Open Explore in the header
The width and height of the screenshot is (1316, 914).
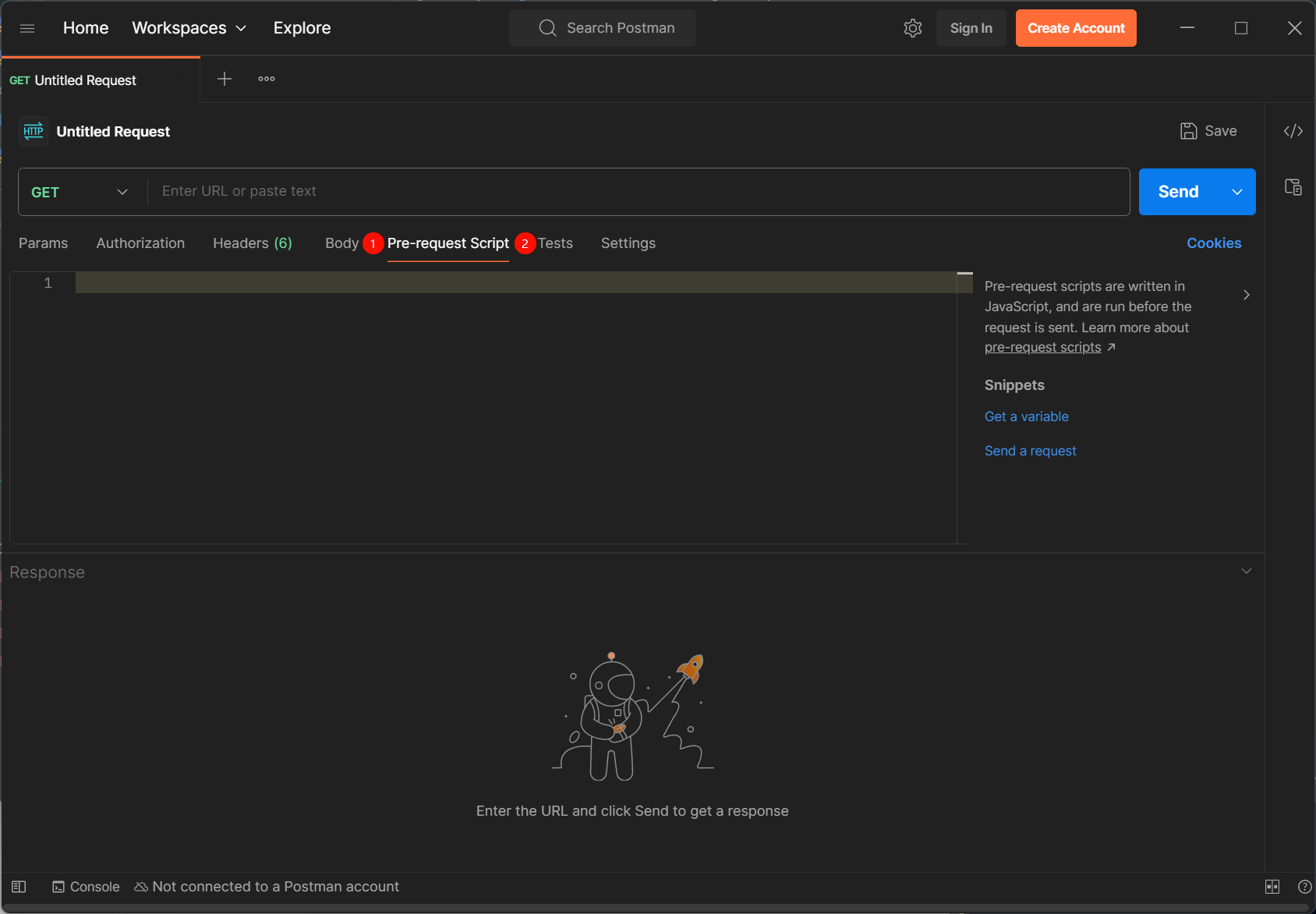[x=302, y=28]
